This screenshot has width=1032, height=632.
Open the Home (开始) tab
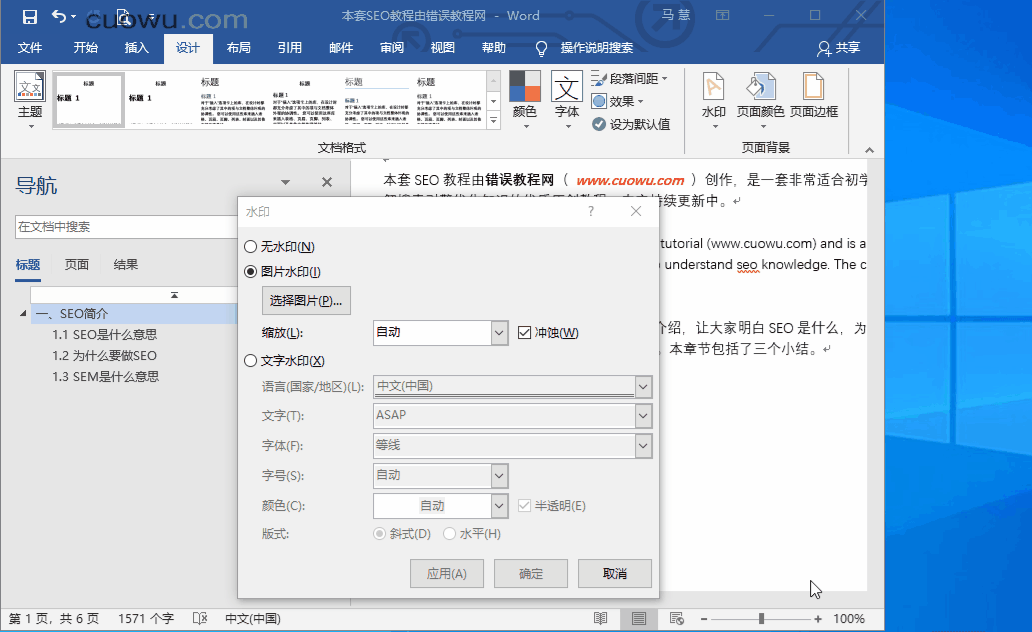[86, 48]
